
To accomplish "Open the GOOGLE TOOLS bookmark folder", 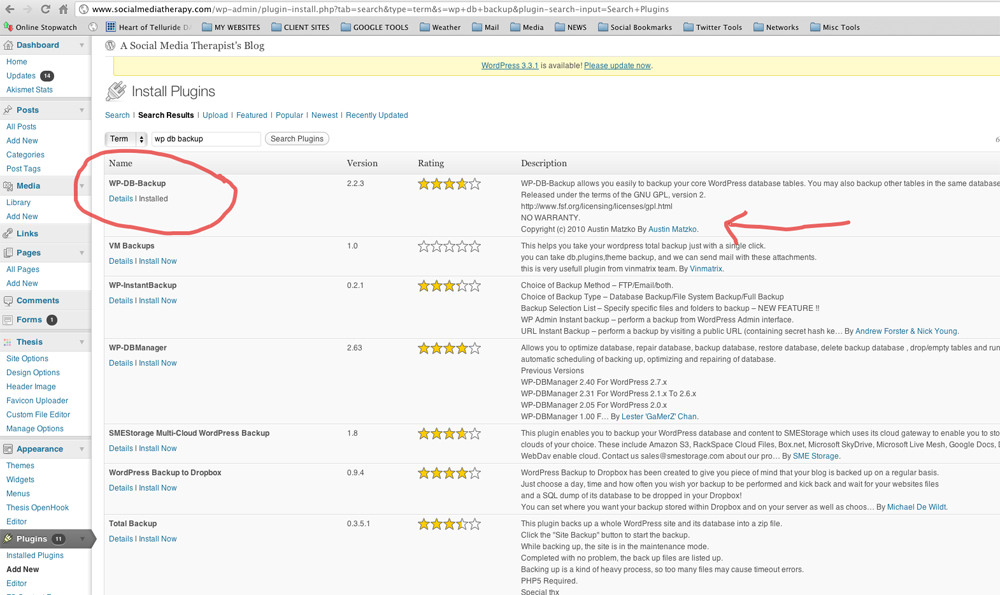I will coord(374,27).
